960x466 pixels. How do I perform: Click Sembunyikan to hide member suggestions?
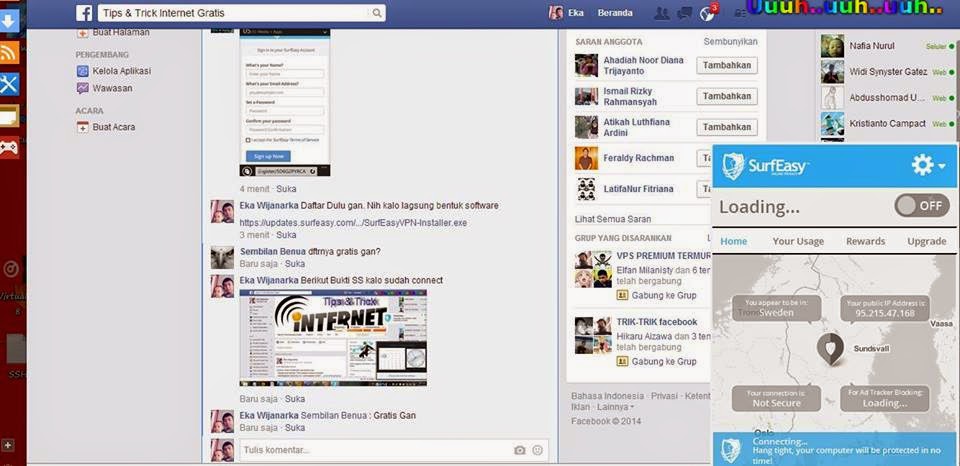[730, 42]
